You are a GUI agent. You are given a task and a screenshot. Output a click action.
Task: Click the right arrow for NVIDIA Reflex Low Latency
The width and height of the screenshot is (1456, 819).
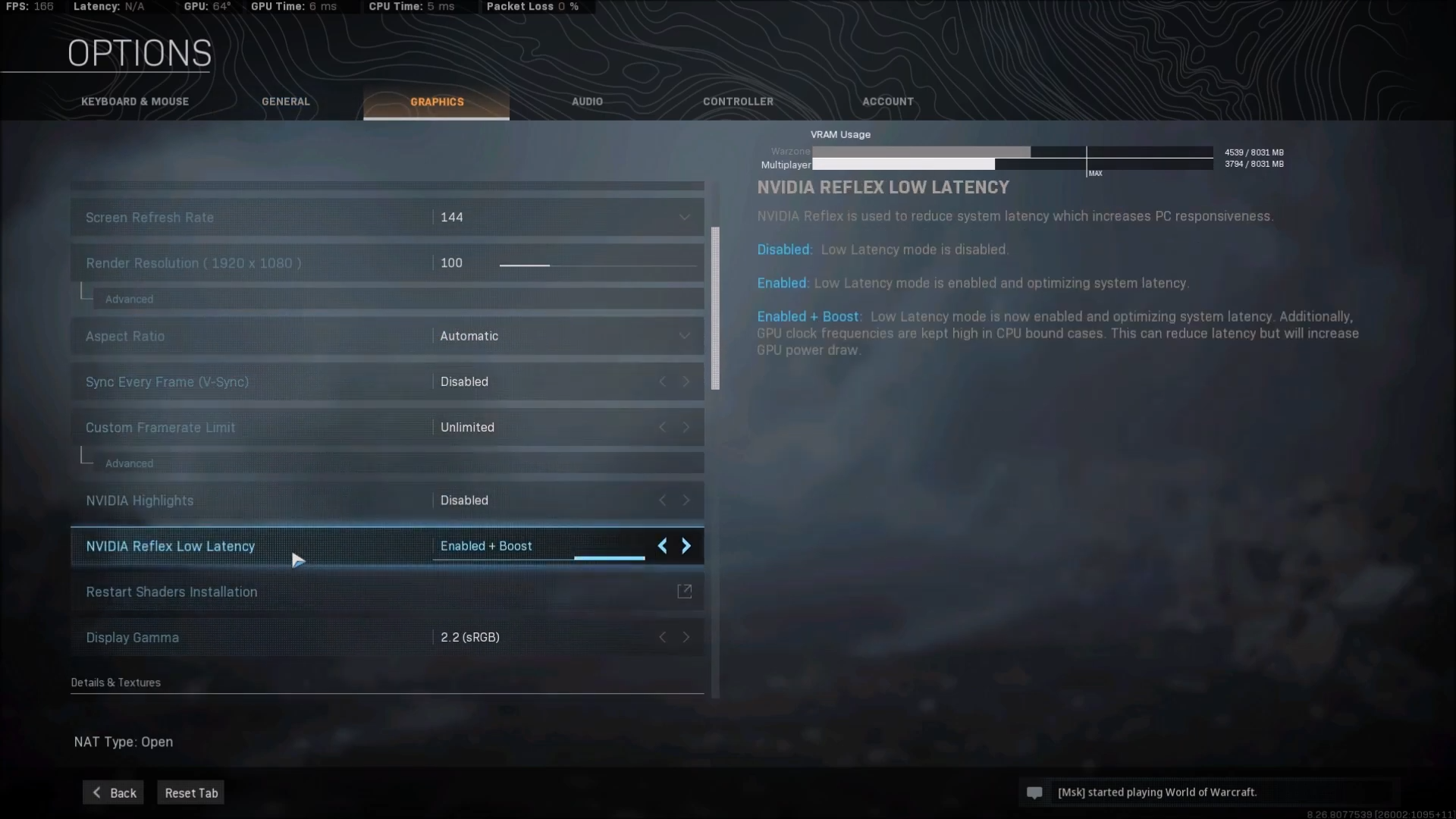[686, 545]
